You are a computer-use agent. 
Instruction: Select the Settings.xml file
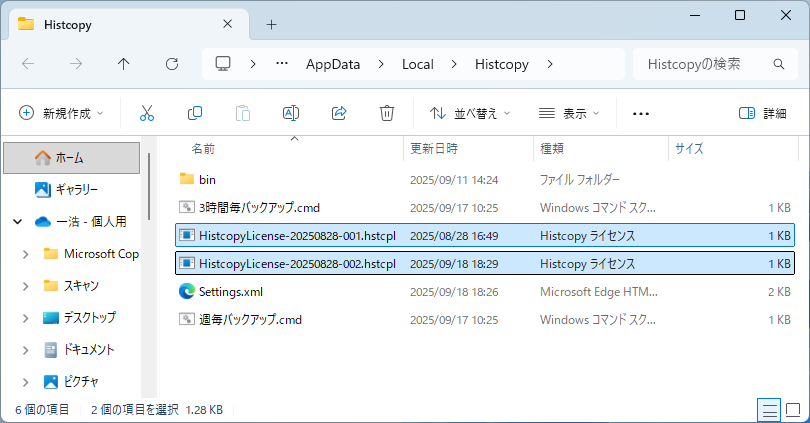pyautogui.click(x=230, y=291)
